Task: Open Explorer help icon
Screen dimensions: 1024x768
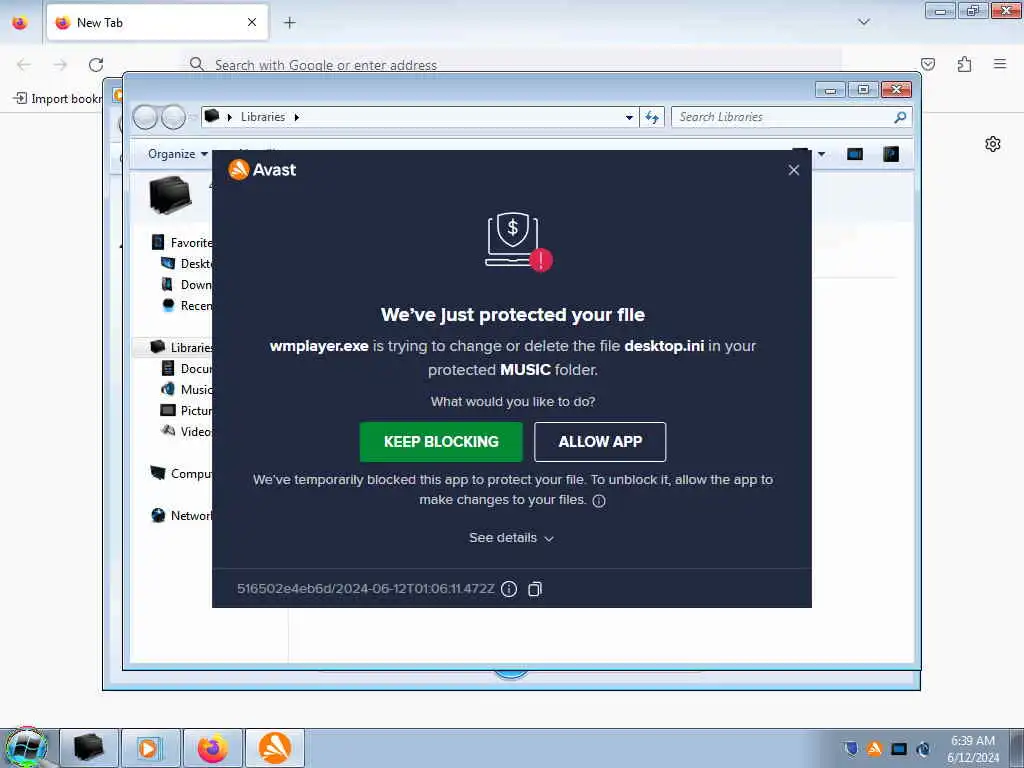Action: 891,154
